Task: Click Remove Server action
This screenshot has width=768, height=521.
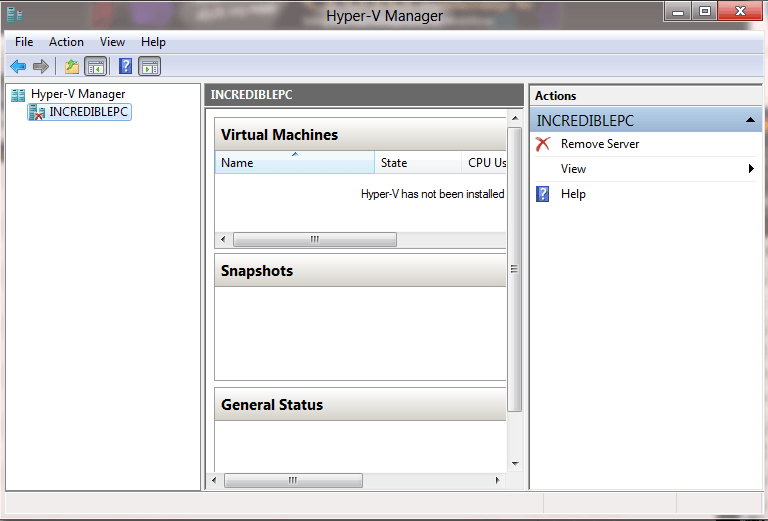Action: click(600, 144)
